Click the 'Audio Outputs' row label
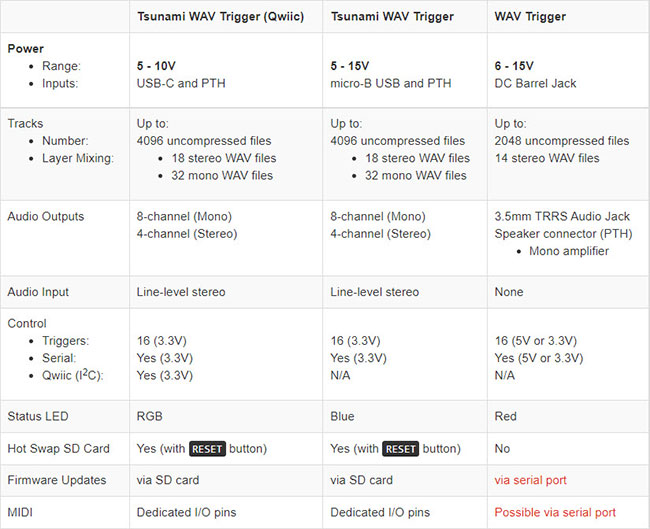The image size is (650, 529). click(x=46, y=216)
